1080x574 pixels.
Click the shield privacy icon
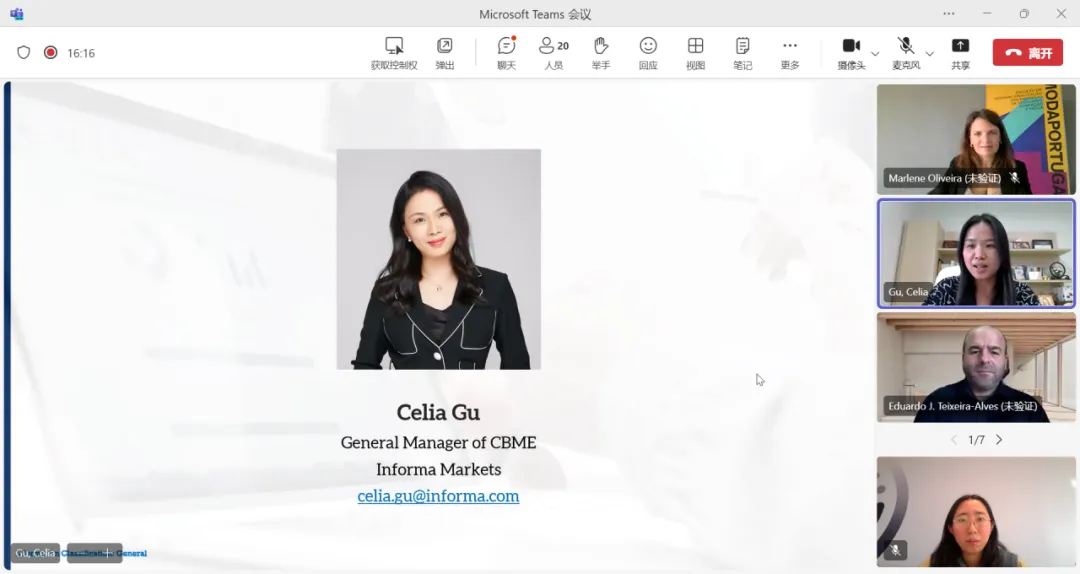[23, 52]
